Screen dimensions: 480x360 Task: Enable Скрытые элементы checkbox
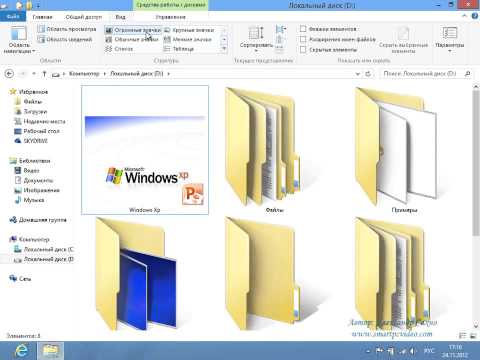tap(303, 50)
